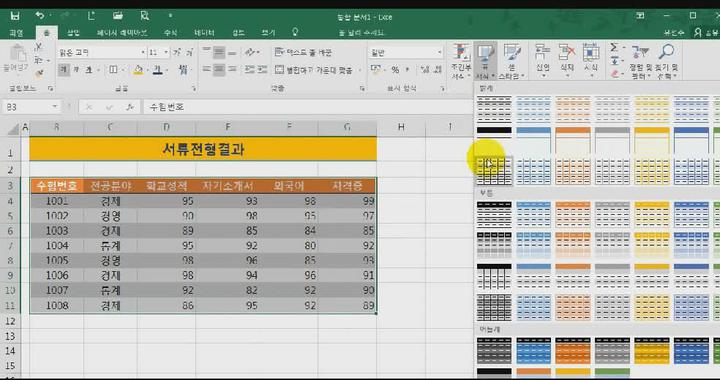Open the font name dropdown (맑은 고딕)
720x380 pixels.
[143, 53]
